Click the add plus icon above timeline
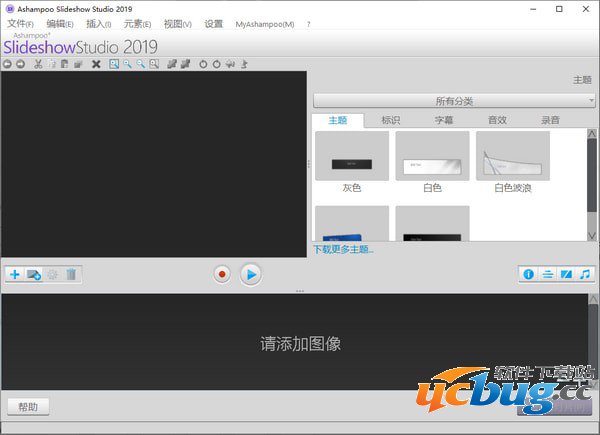This screenshot has height=435, width=600. pos(14,274)
